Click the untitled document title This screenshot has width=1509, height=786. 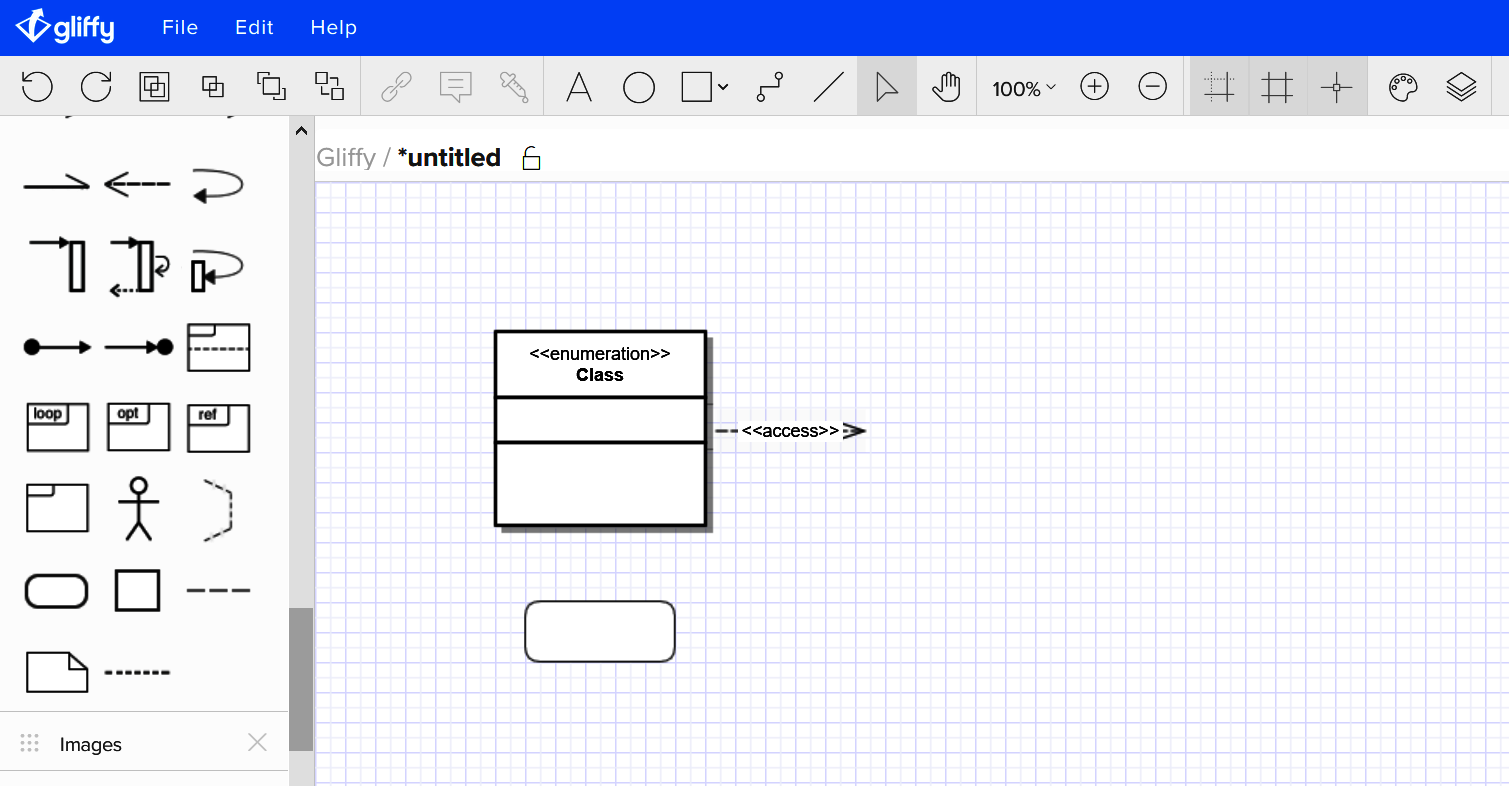coord(449,157)
